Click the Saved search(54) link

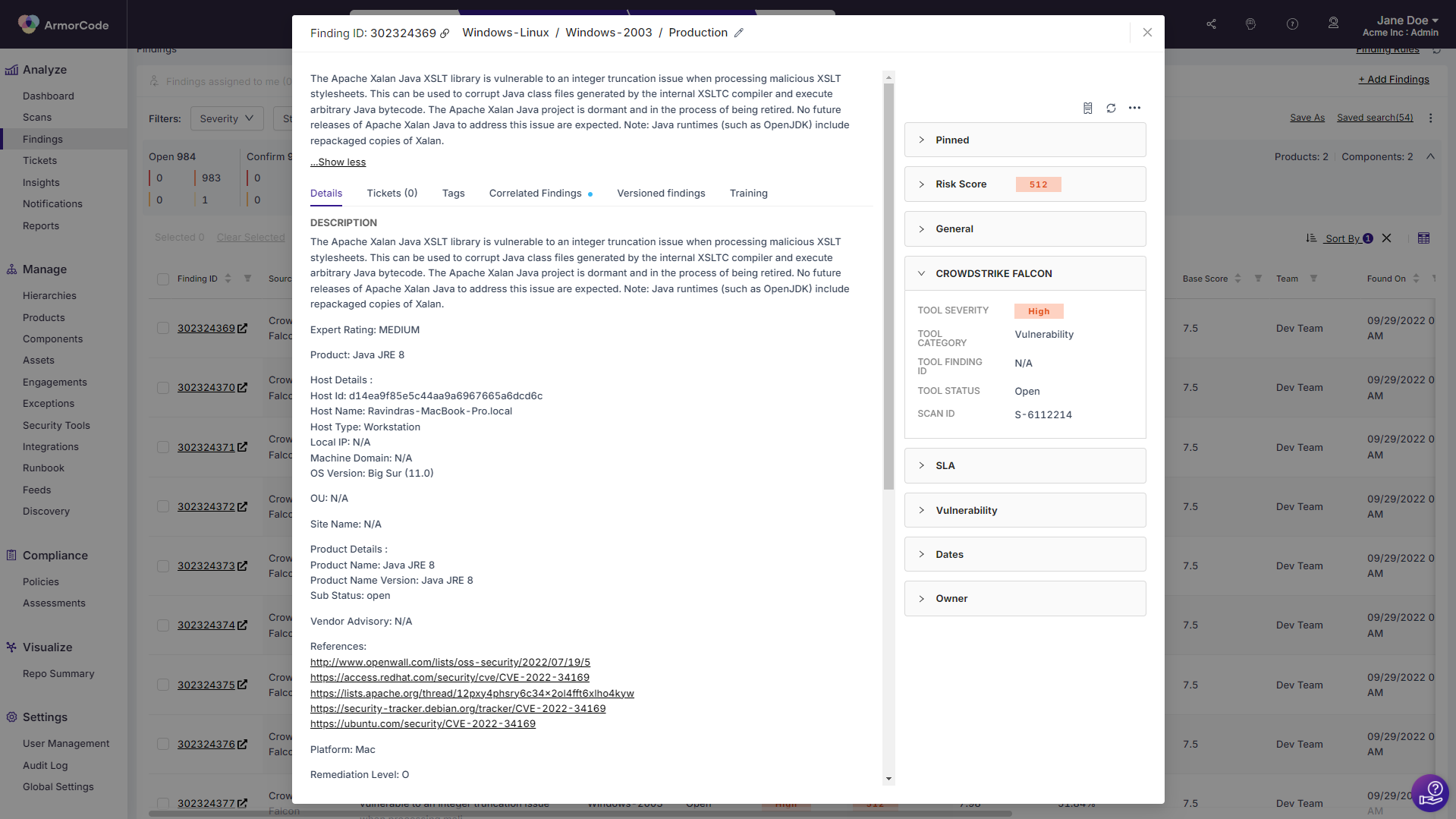(x=1375, y=117)
